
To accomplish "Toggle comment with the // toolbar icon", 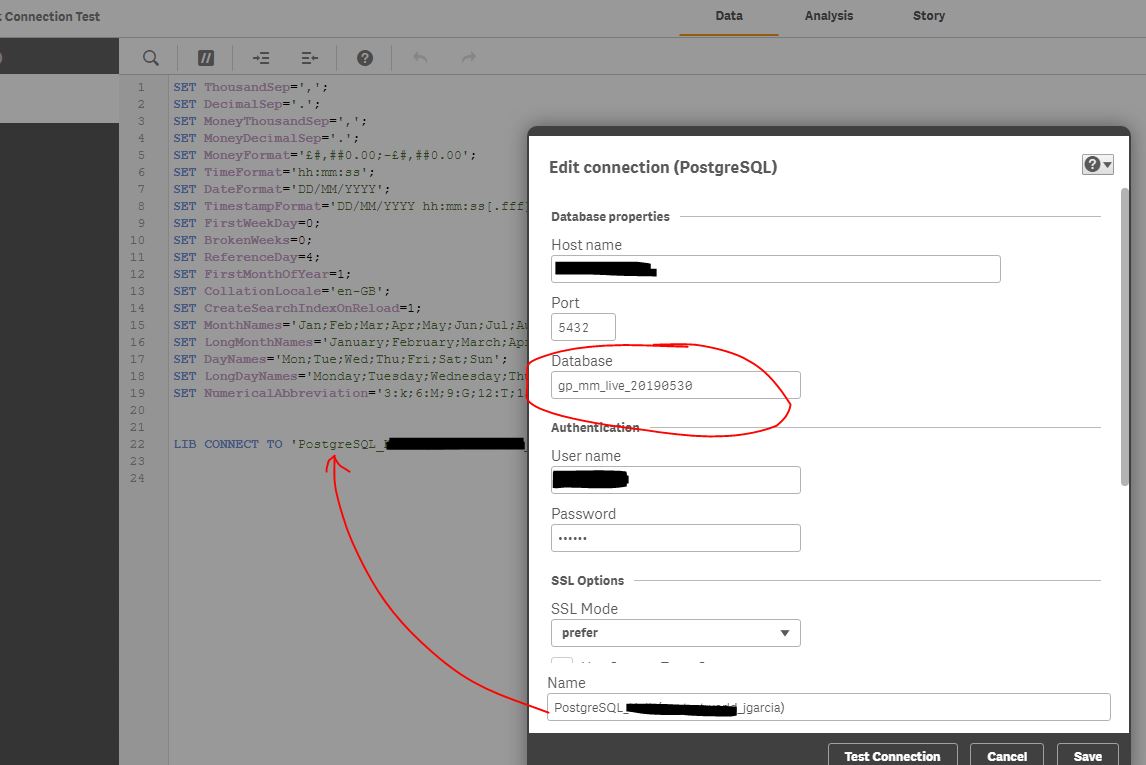I will tap(206, 58).
